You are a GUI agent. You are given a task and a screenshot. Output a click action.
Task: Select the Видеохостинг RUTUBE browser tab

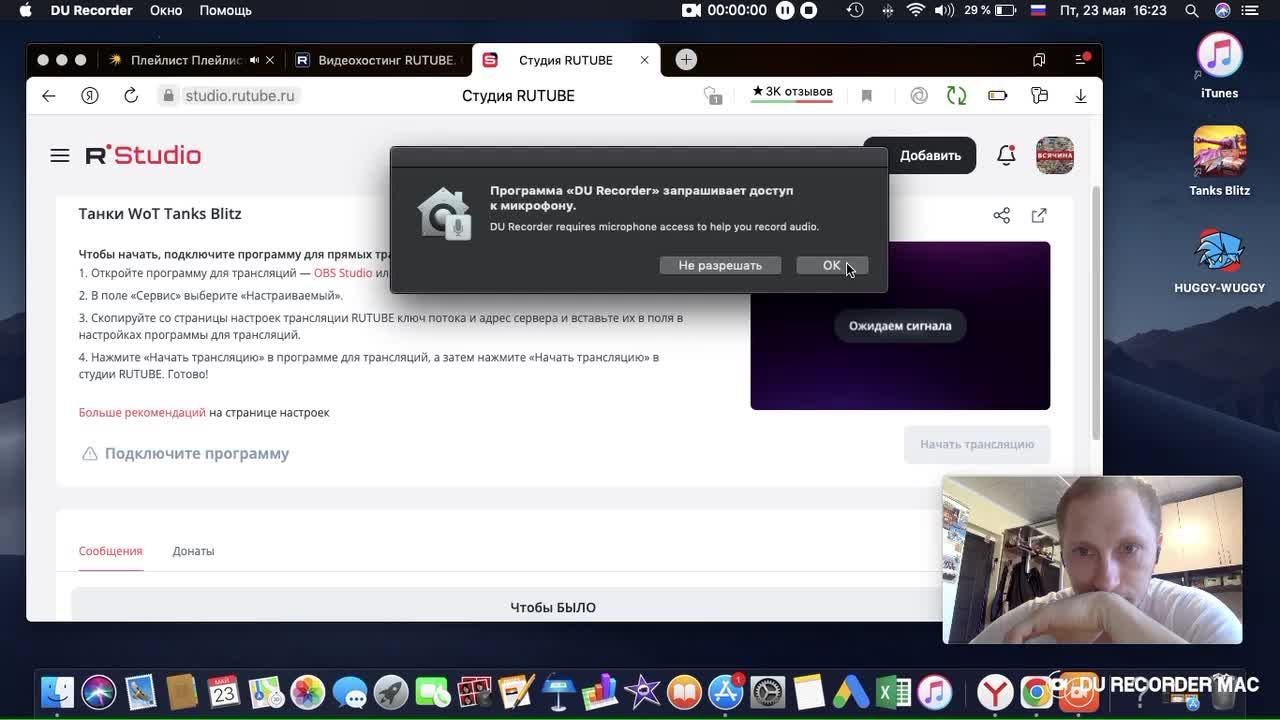click(376, 60)
